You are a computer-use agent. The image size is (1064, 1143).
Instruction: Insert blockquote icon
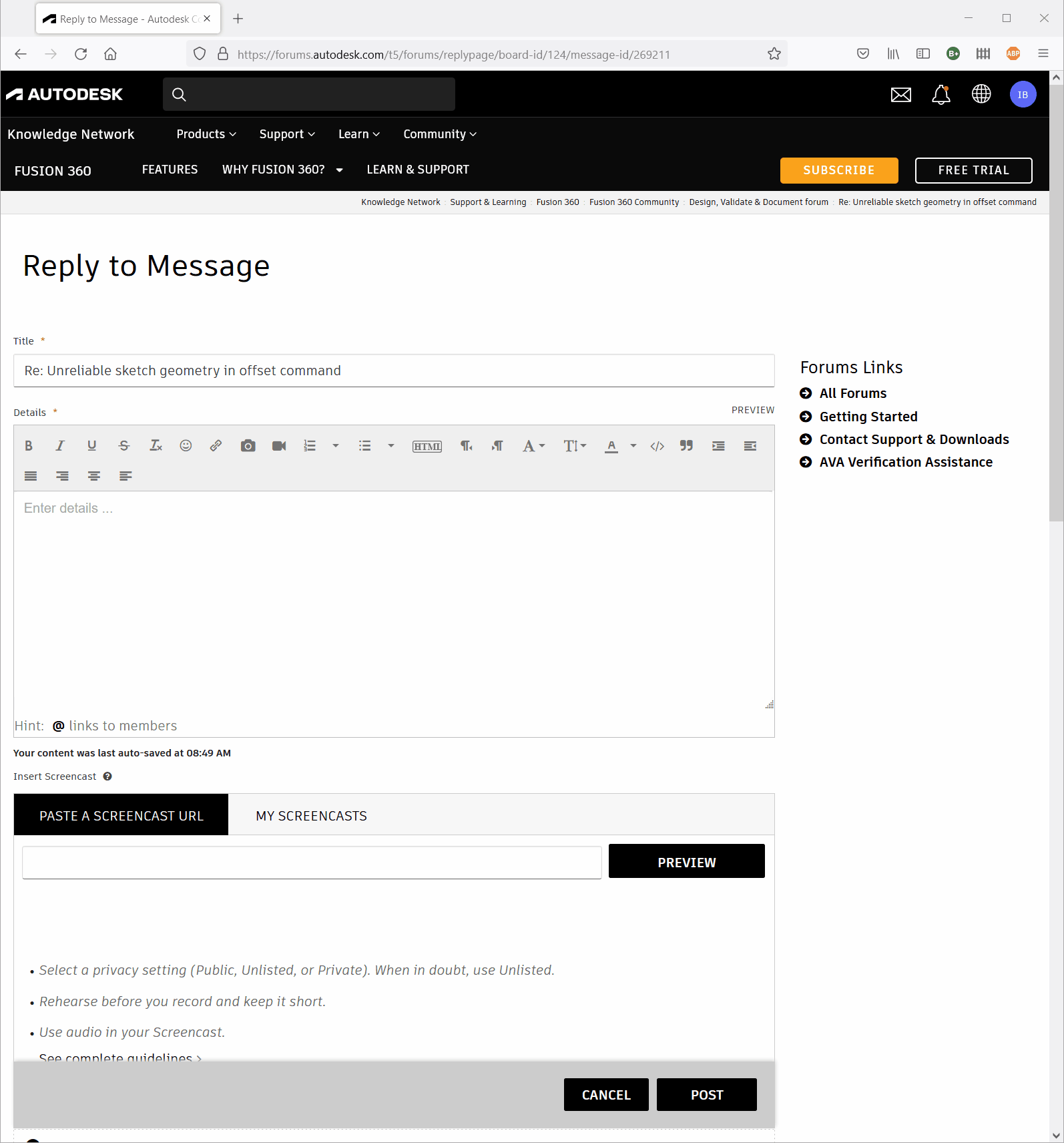686,446
